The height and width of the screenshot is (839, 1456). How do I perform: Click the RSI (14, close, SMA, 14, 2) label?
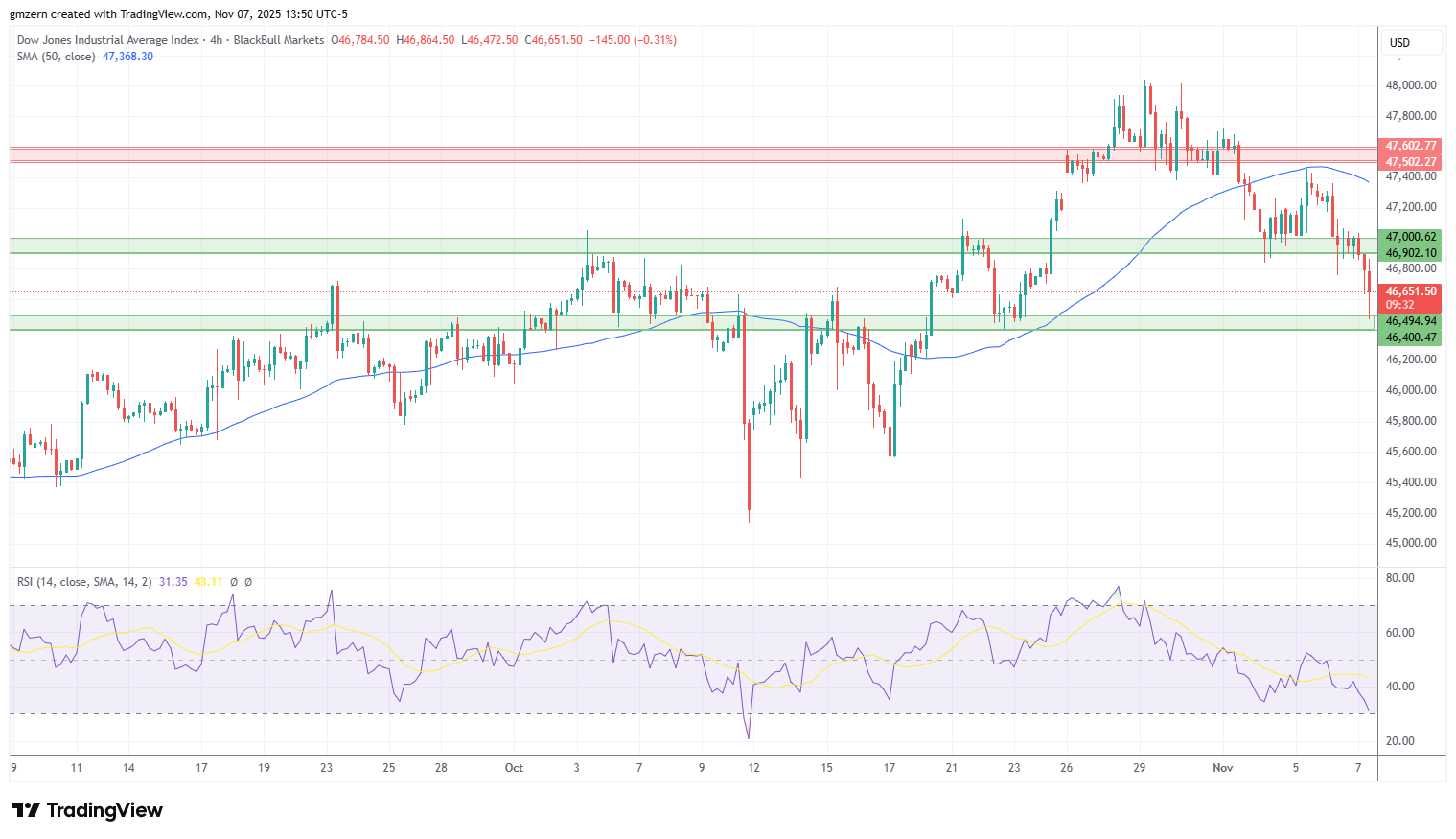(84, 582)
